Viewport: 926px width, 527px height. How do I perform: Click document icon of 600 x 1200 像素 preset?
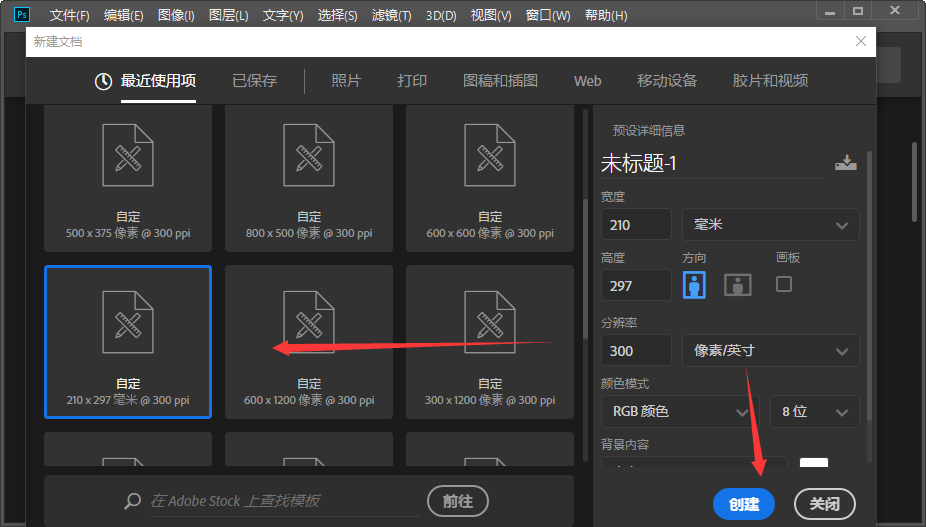click(309, 322)
